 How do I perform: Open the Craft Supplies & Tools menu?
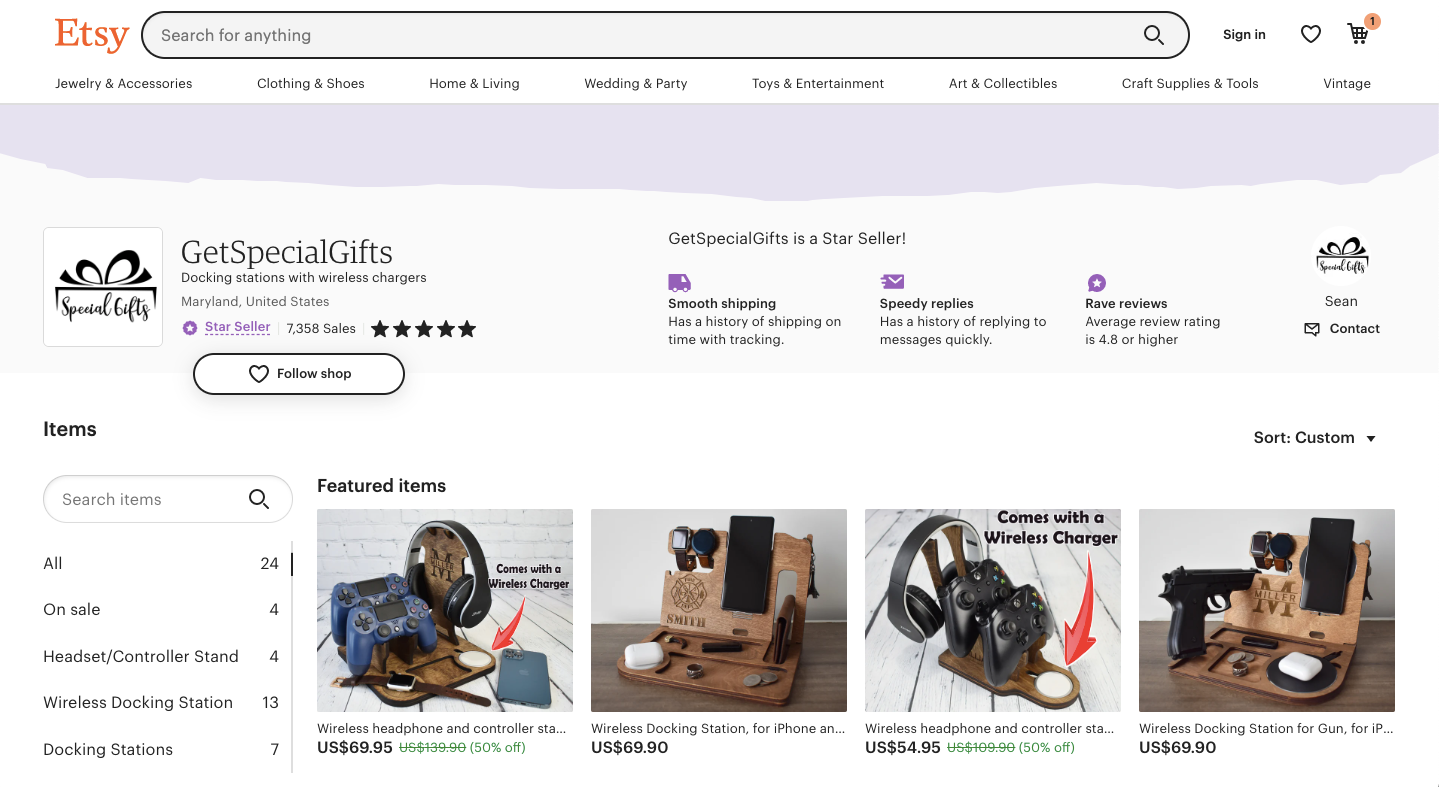(1189, 84)
